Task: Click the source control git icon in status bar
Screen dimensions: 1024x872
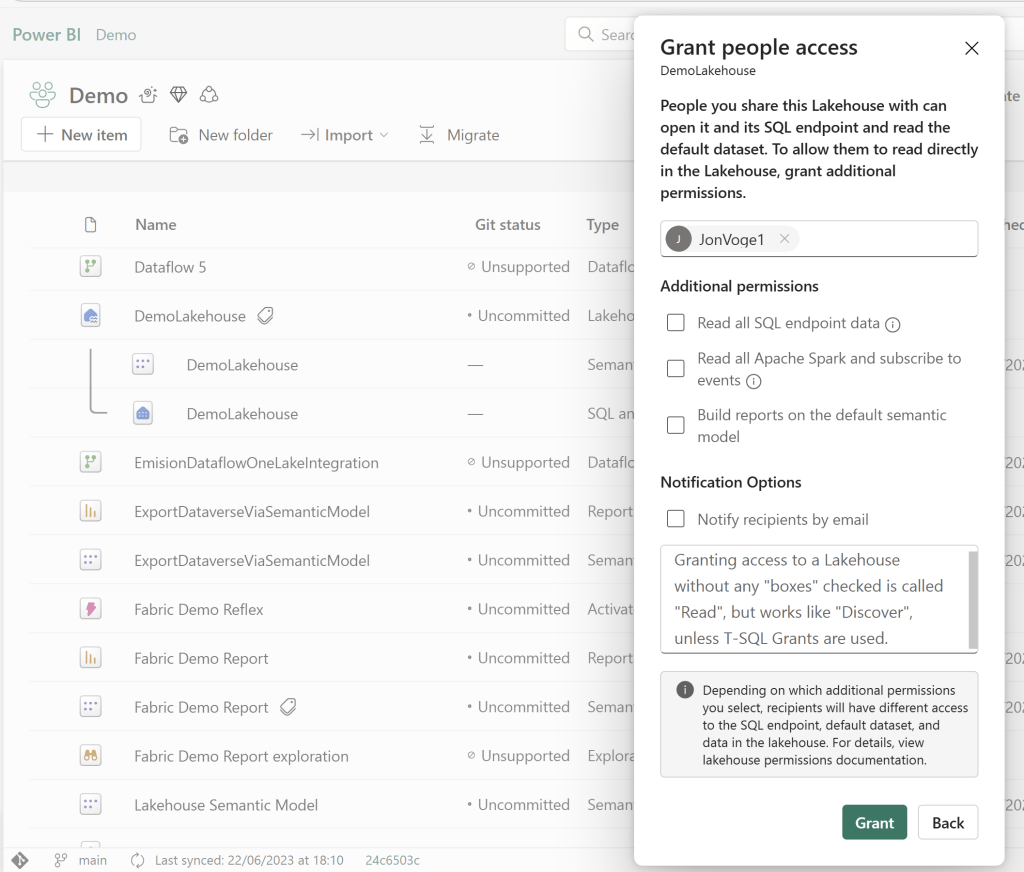Action: tap(20, 860)
